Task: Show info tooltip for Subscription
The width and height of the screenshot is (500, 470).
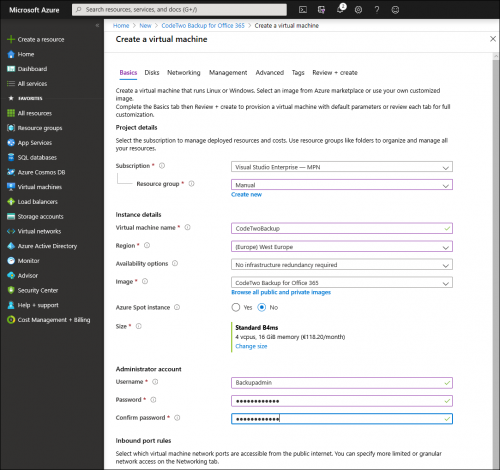Action: (x=162, y=166)
